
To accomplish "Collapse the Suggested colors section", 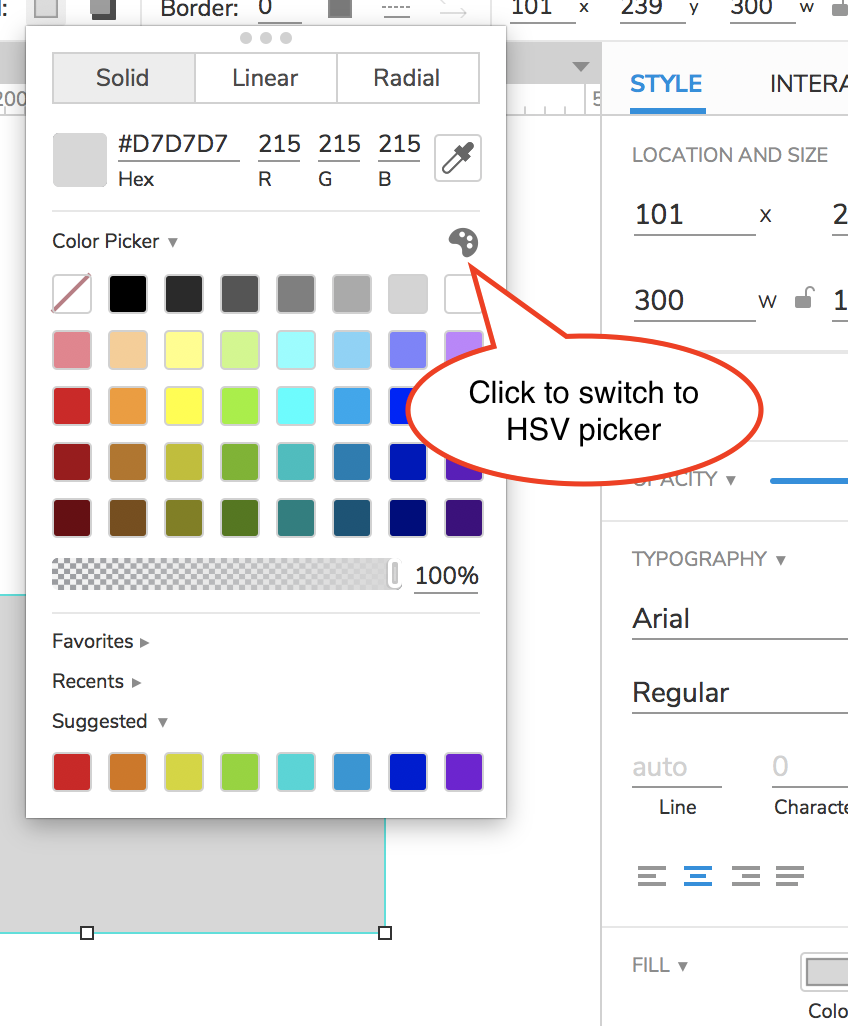I will (x=110, y=721).
